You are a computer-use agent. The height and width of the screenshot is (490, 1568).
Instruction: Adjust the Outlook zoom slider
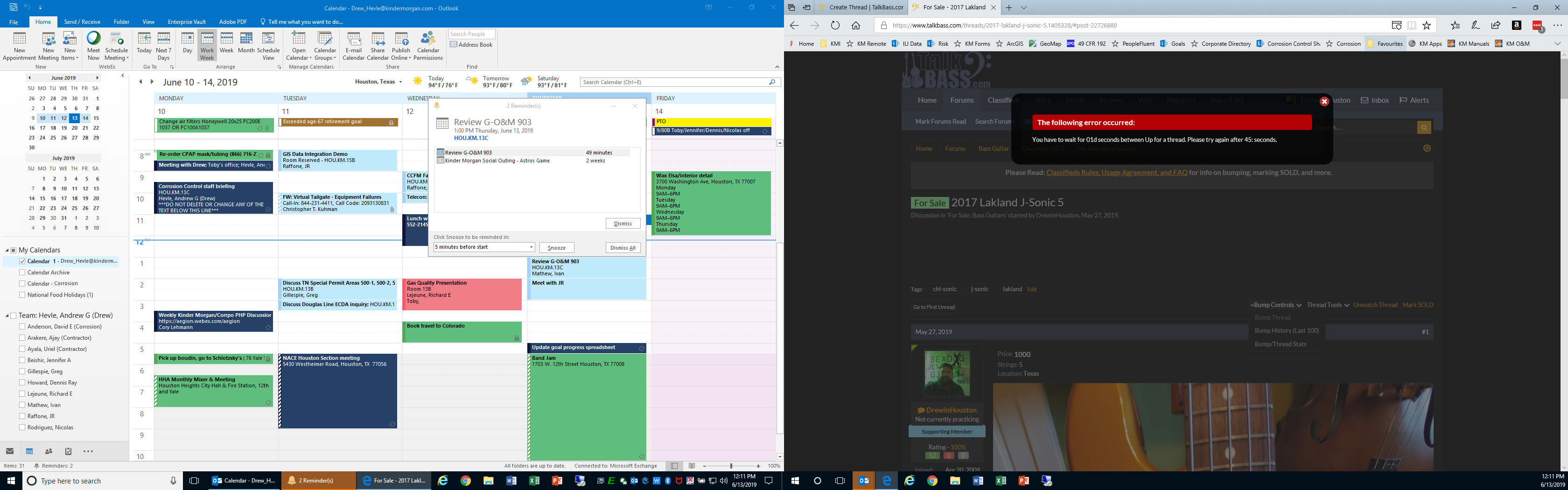[x=731, y=466]
